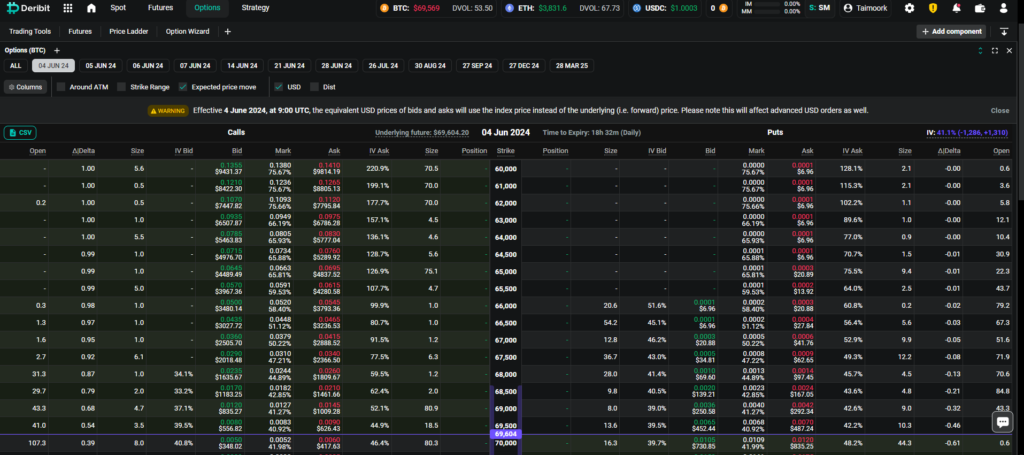This screenshot has width=1024, height=455.
Task: Open the Columns settings button
Action: [25, 87]
